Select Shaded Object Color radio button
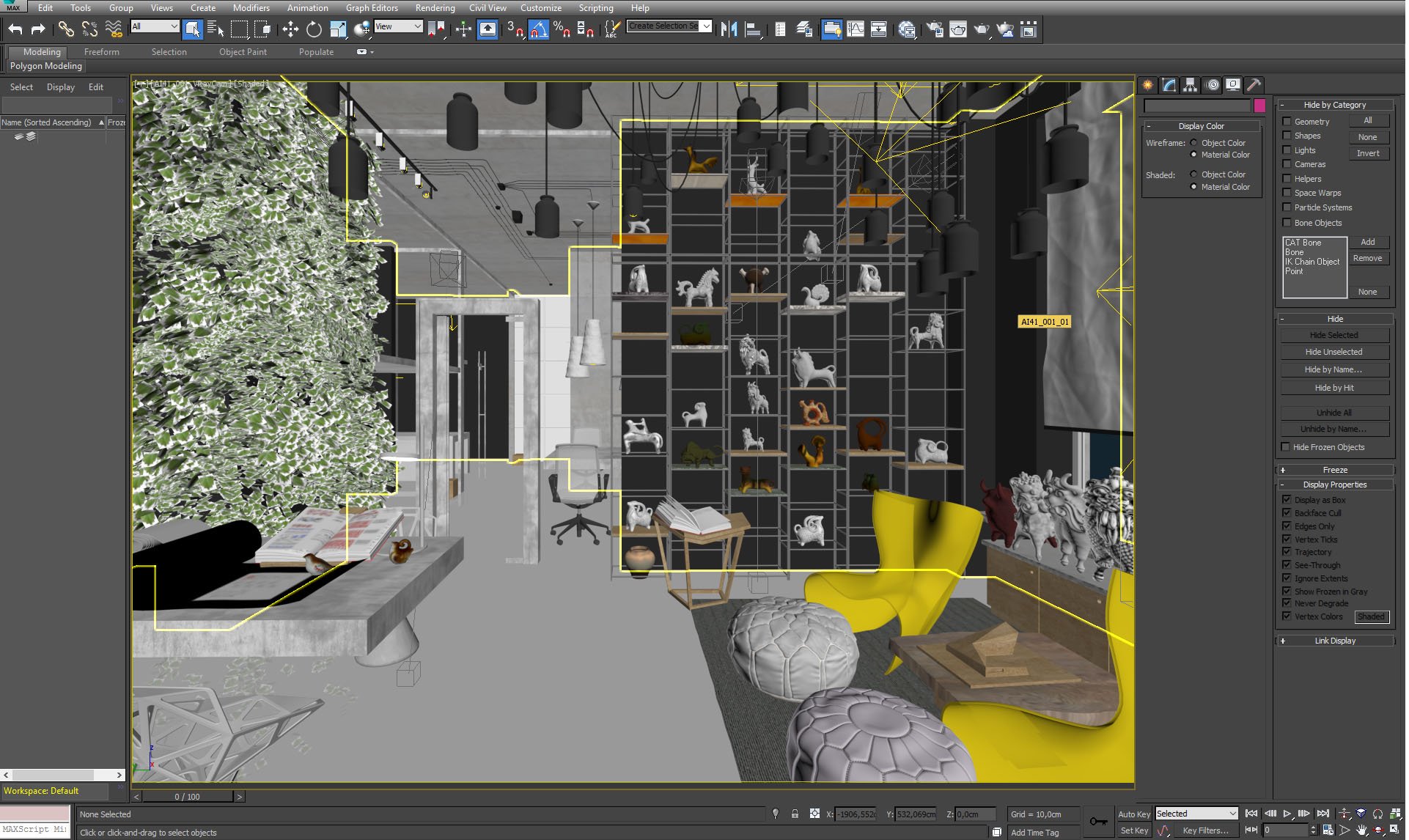The image size is (1409, 840). coord(1193,174)
